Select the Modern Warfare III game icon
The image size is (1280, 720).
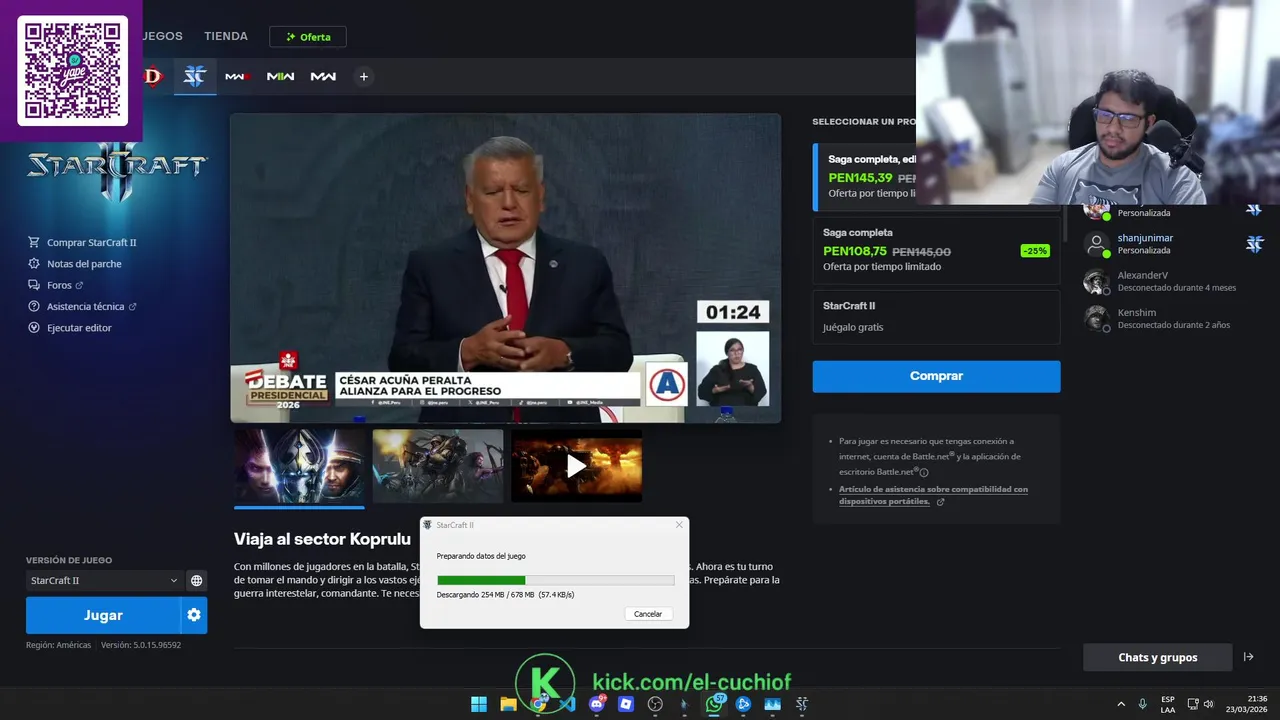[238, 77]
